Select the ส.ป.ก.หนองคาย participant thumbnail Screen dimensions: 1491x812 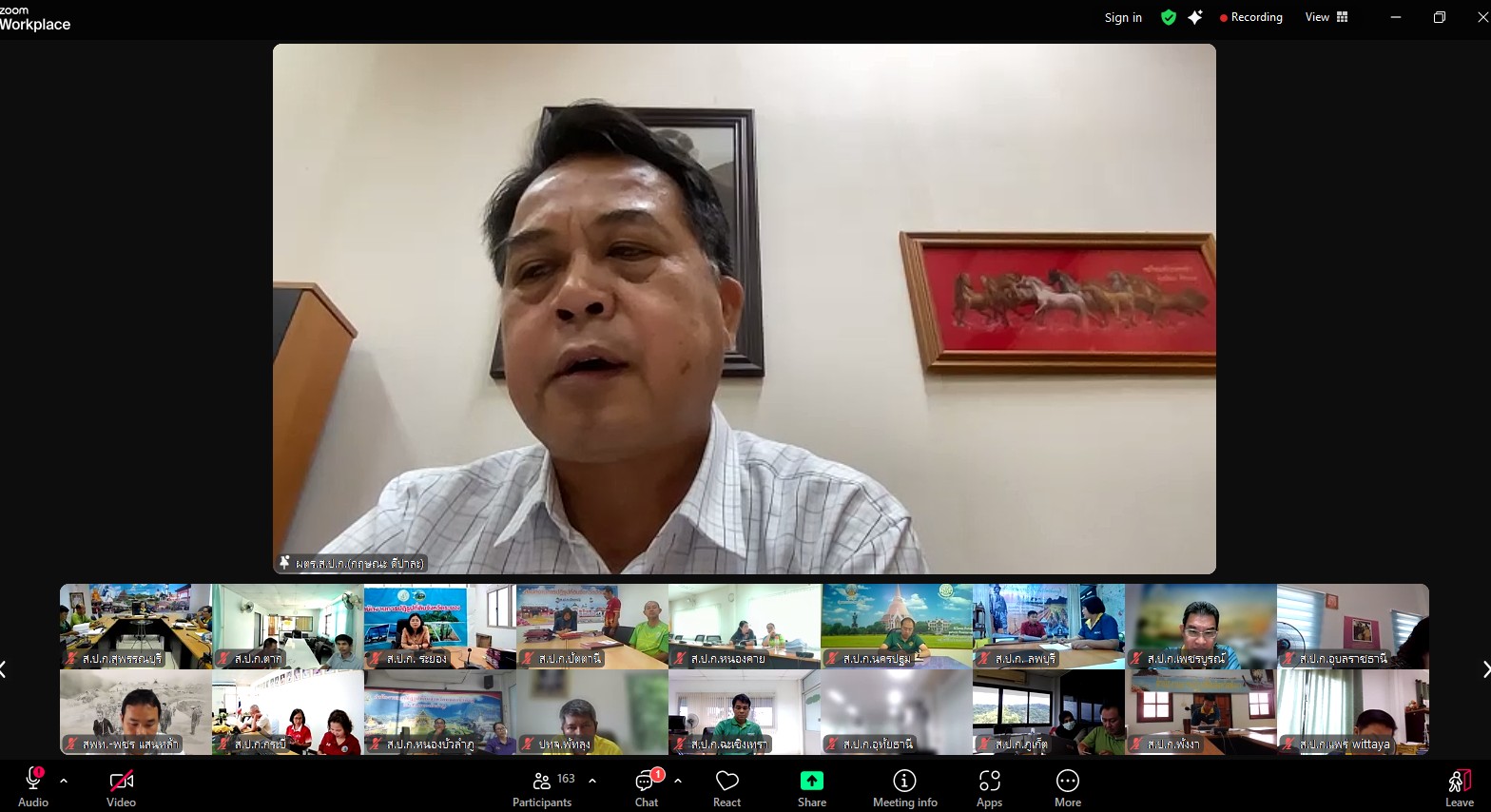click(x=745, y=627)
